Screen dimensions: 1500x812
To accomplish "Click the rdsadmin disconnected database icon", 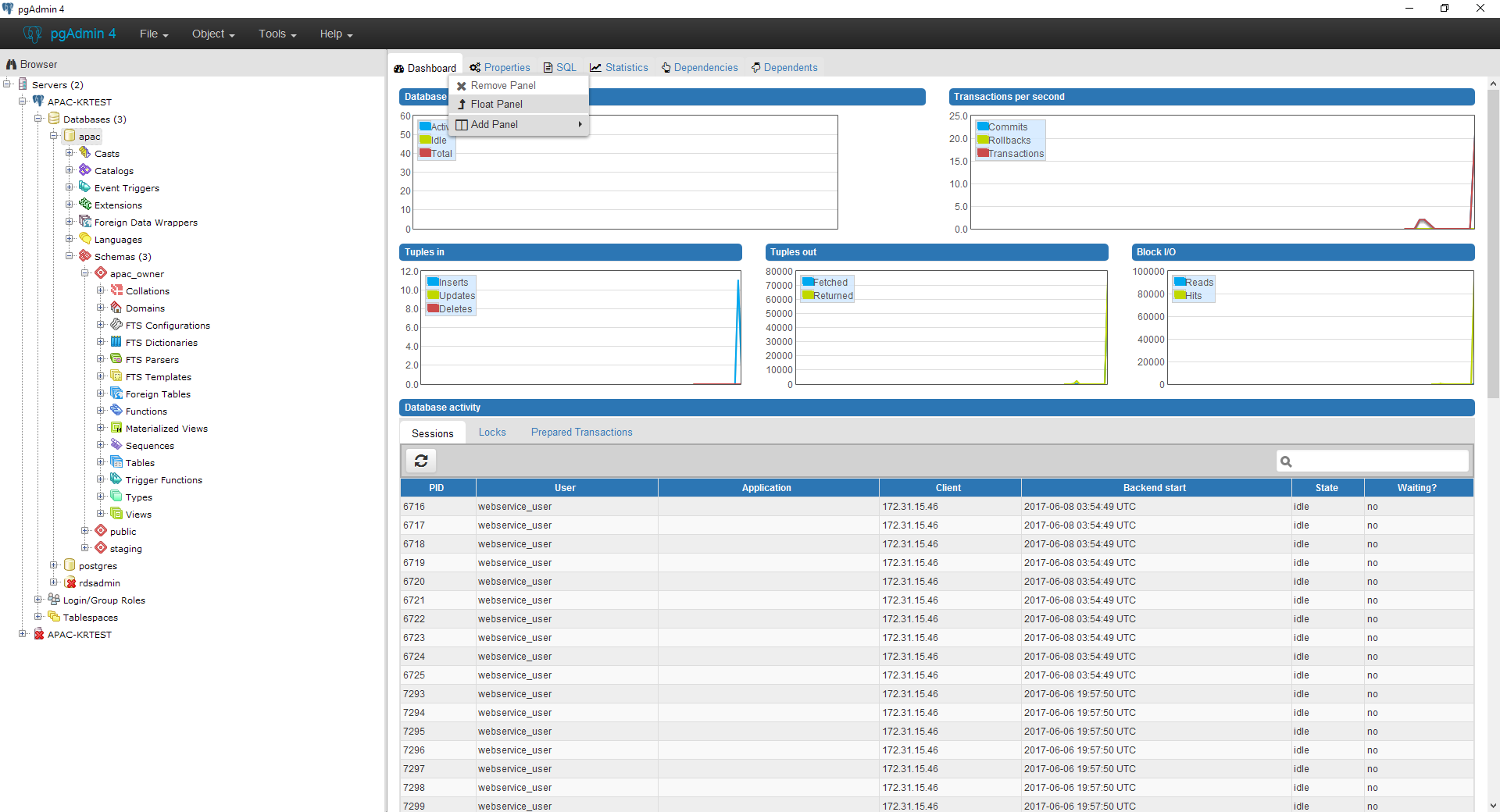I will [70, 582].
